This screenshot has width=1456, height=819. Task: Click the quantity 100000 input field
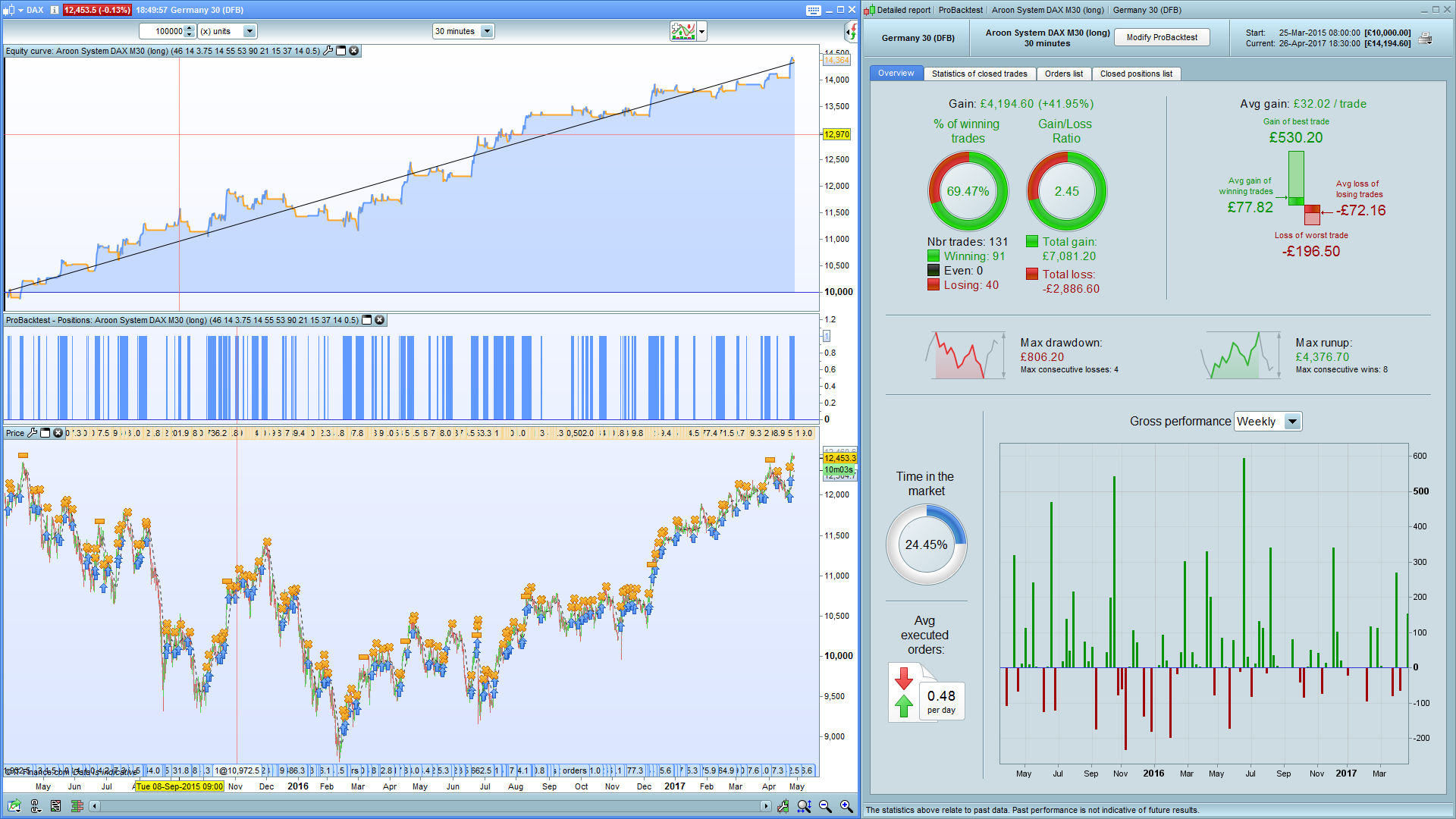pos(162,31)
